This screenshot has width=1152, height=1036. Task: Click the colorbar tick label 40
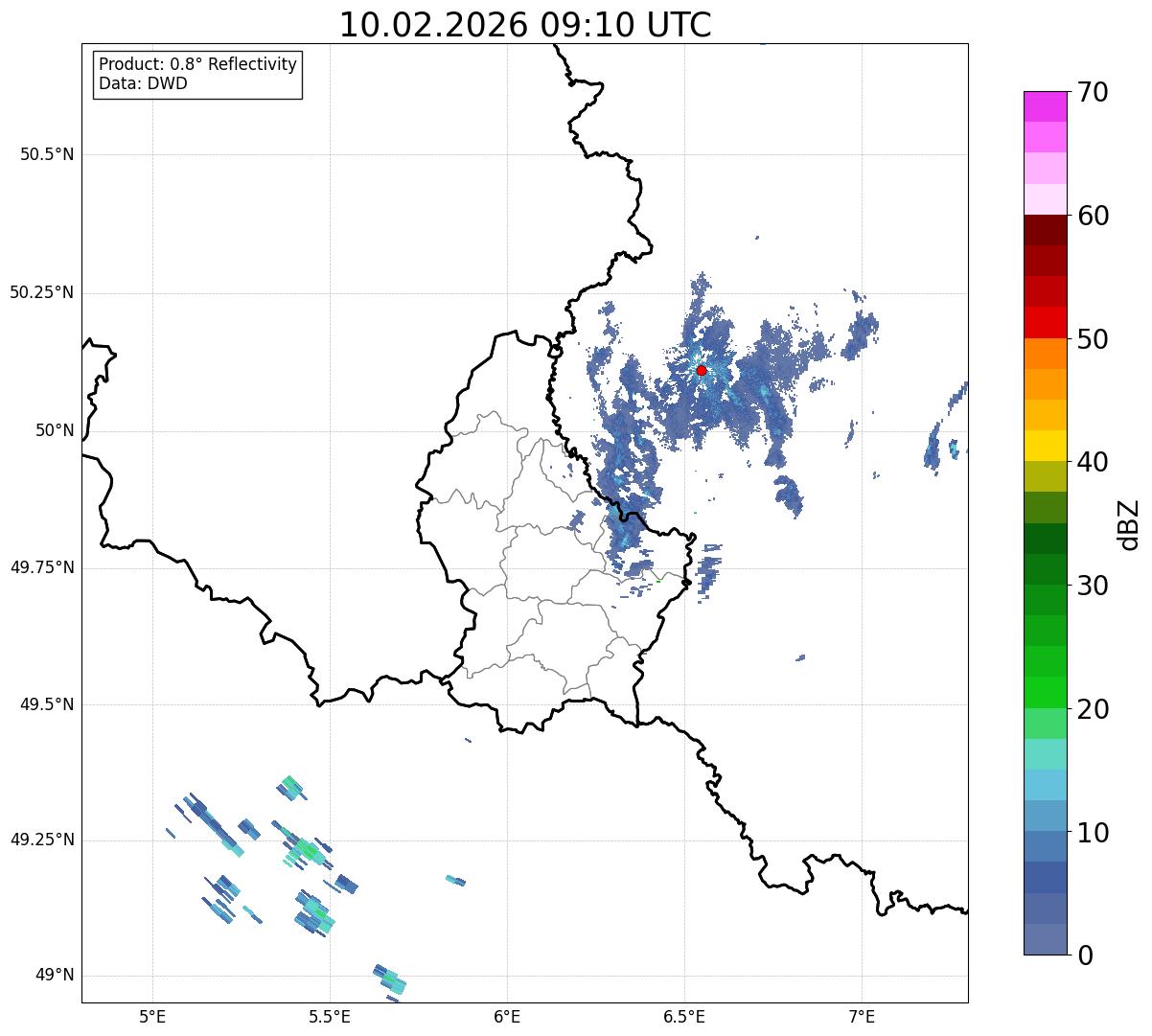1093,463
